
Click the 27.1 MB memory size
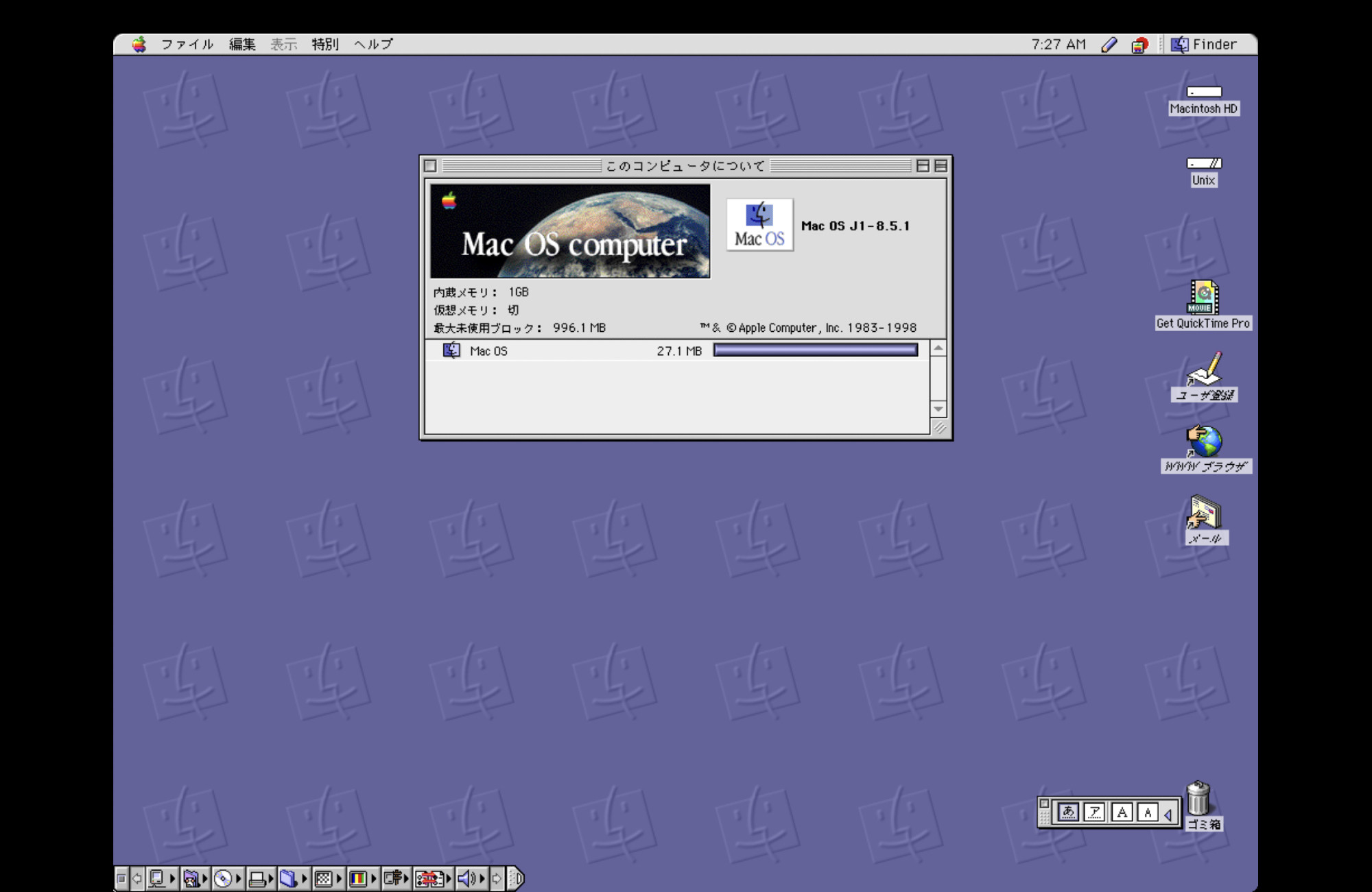coord(679,351)
